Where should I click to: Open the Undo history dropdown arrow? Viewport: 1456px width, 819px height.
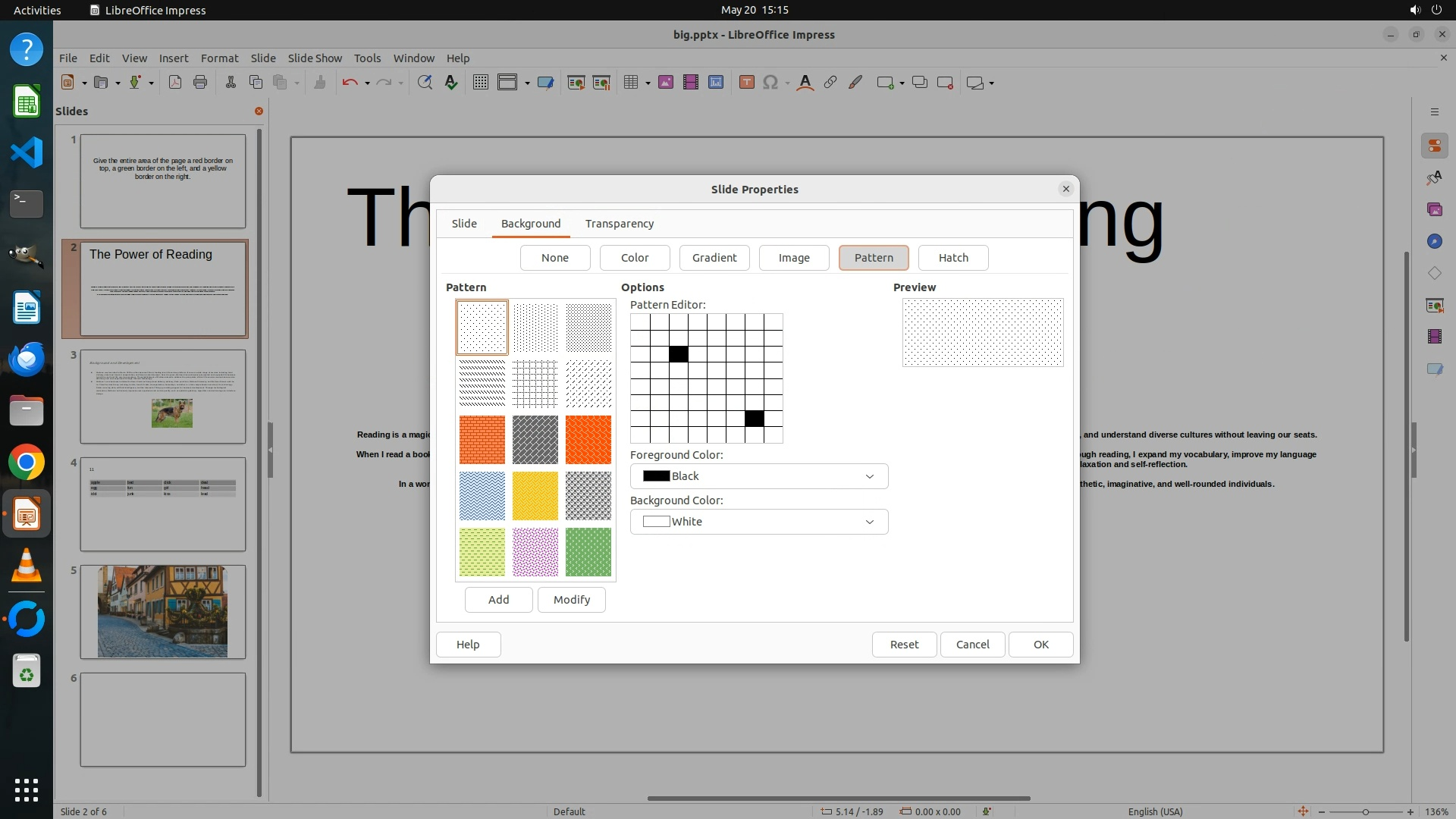coord(367,83)
